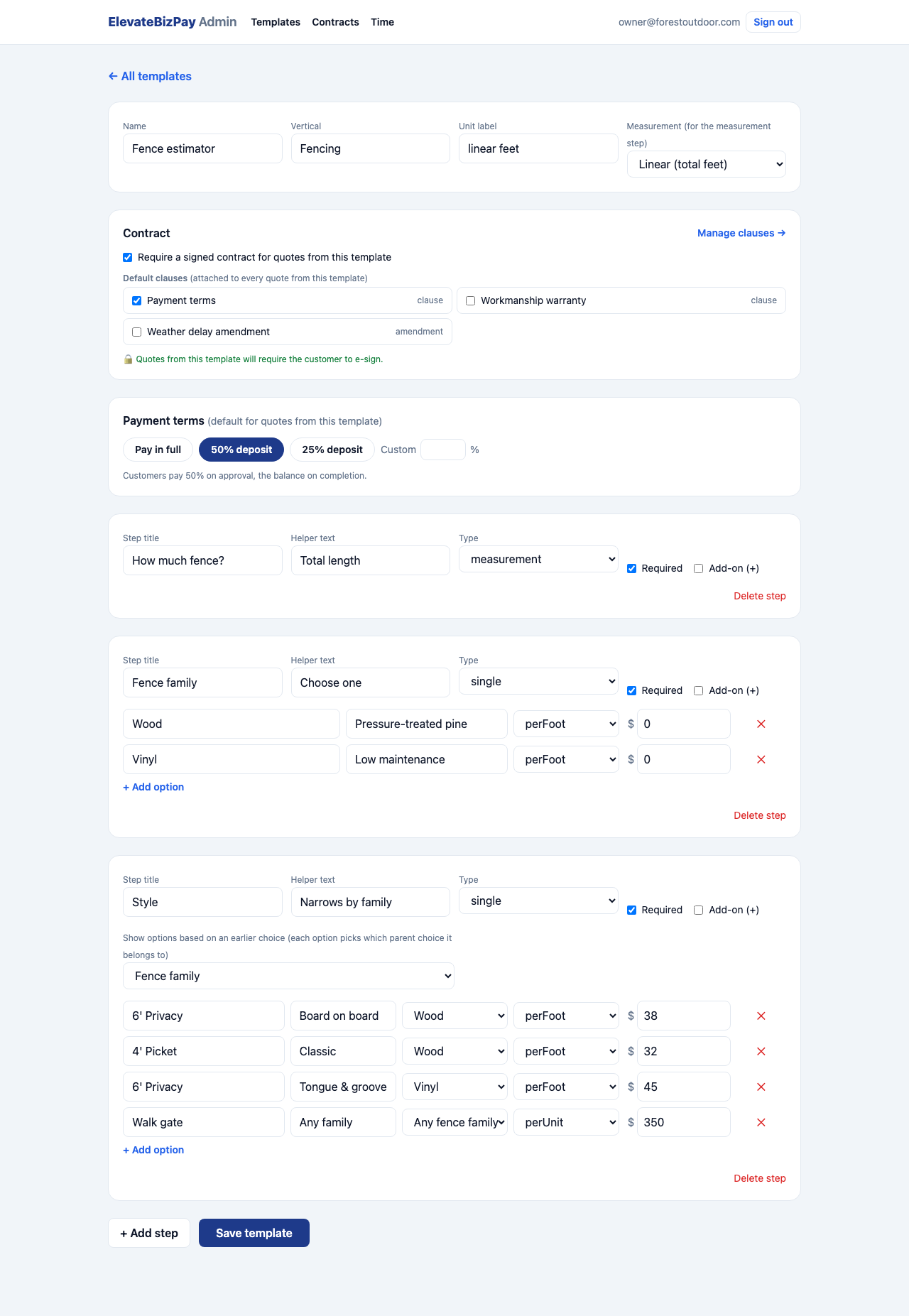Remove the Wood option row
This screenshot has height=1316, width=909.
(x=761, y=724)
